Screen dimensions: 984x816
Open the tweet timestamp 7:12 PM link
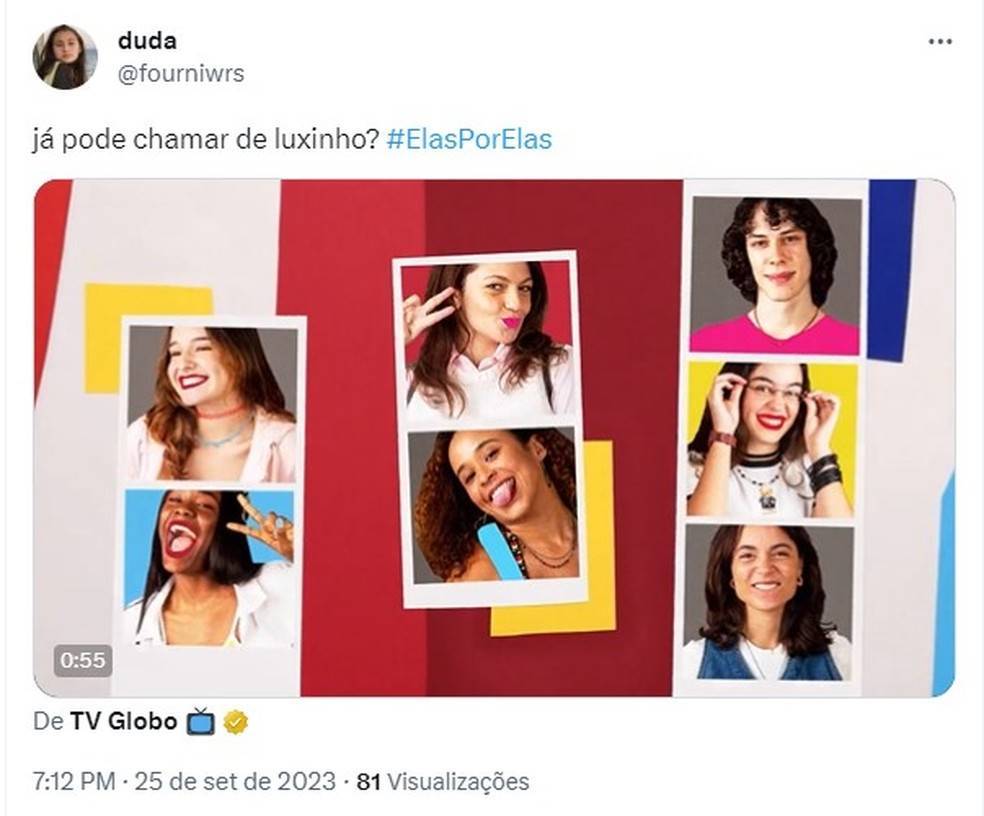tap(74, 781)
